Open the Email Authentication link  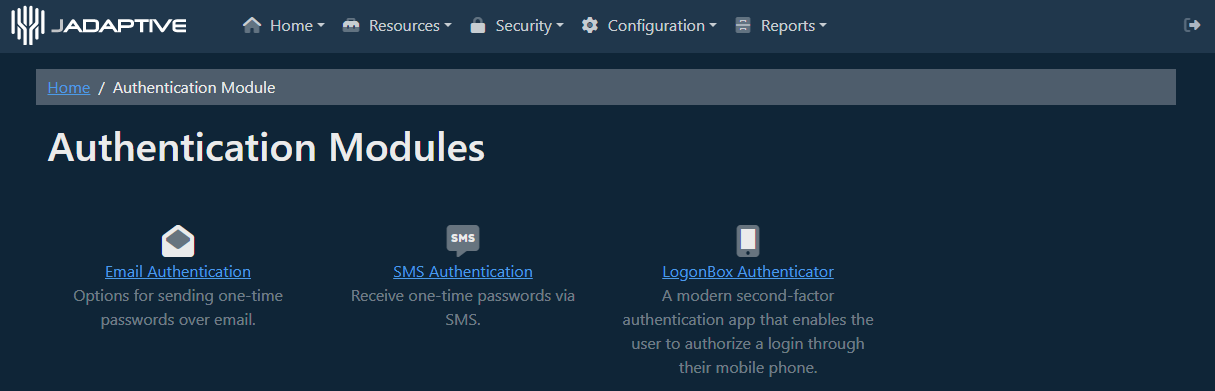pyautogui.click(x=178, y=272)
